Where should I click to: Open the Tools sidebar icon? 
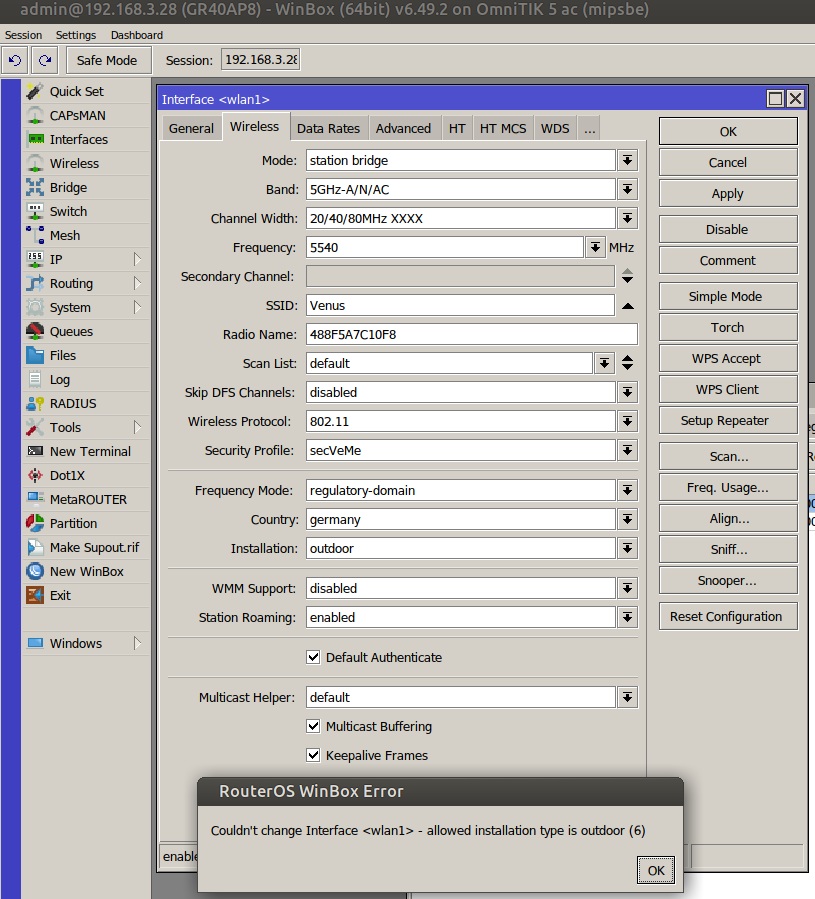[x=35, y=428]
